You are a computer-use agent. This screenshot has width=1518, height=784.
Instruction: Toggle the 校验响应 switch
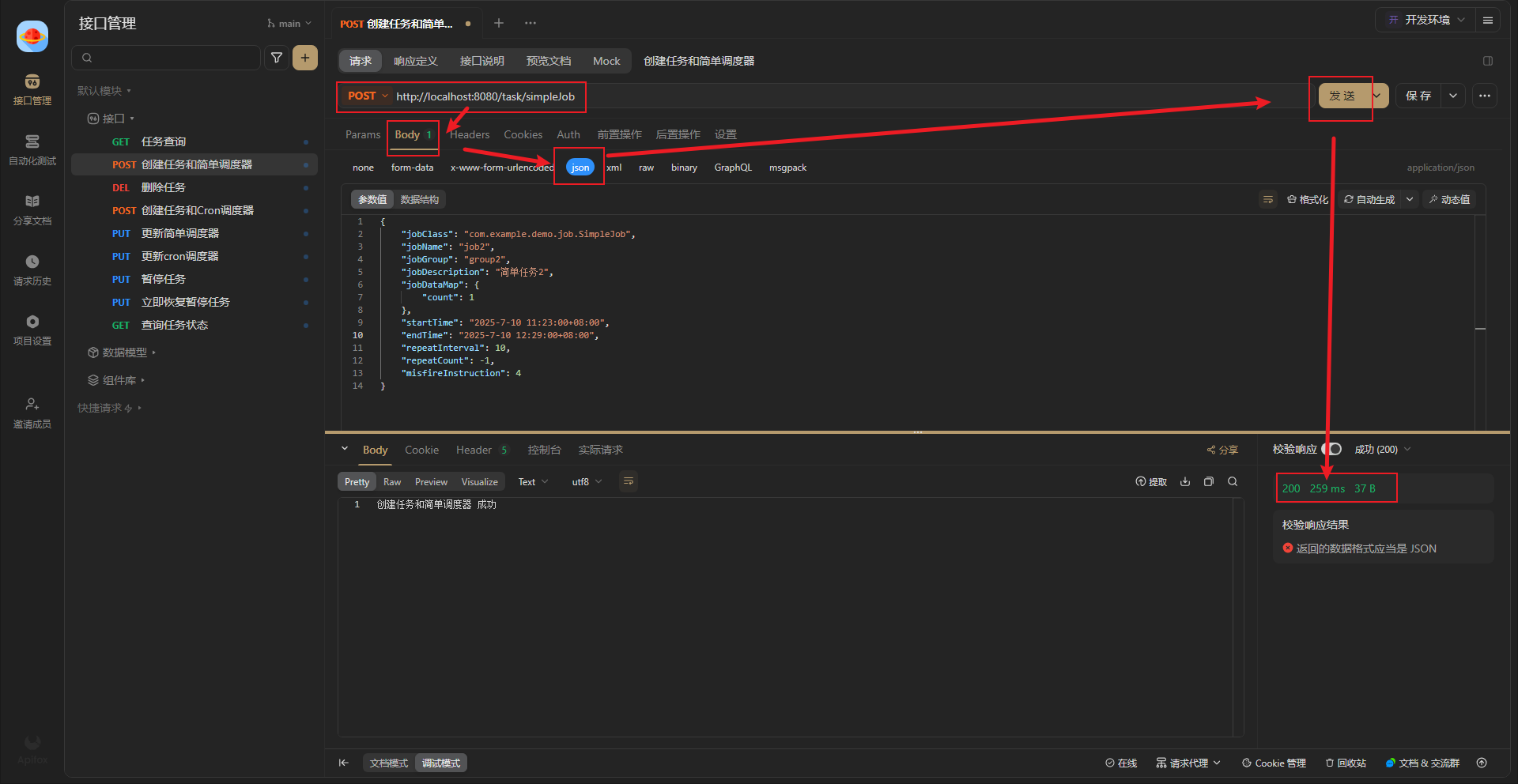pyautogui.click(x=1334, y=449)
